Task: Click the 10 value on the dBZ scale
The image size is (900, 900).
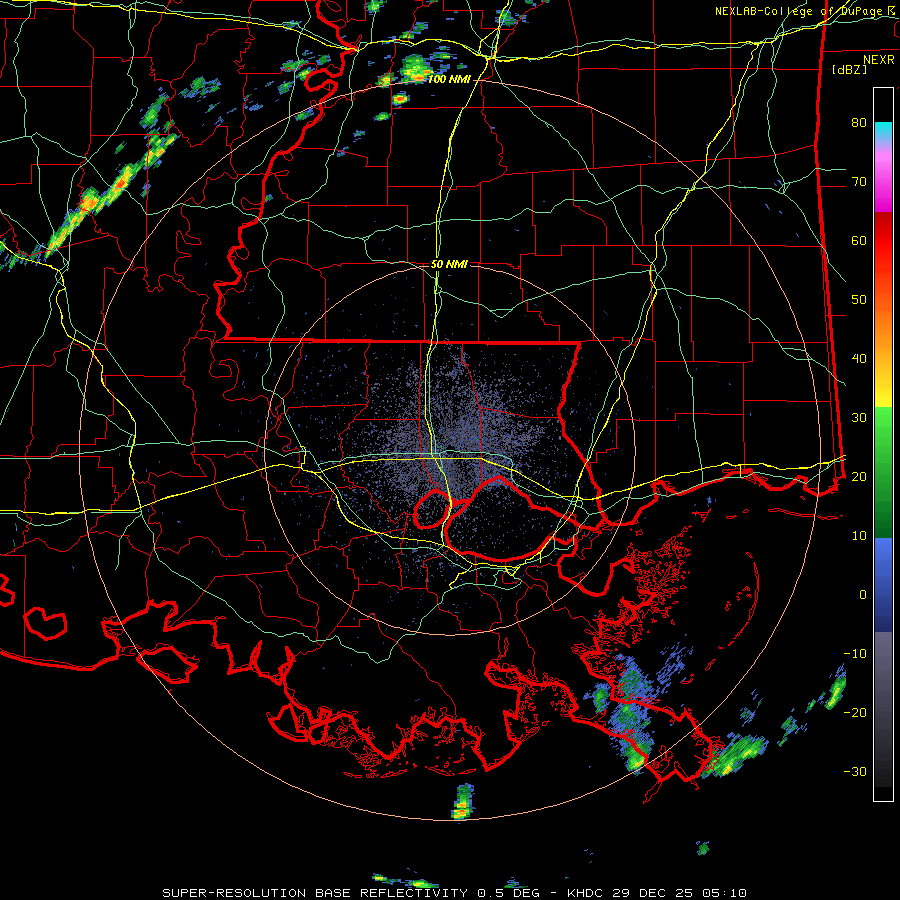Action: pos(859,536)
